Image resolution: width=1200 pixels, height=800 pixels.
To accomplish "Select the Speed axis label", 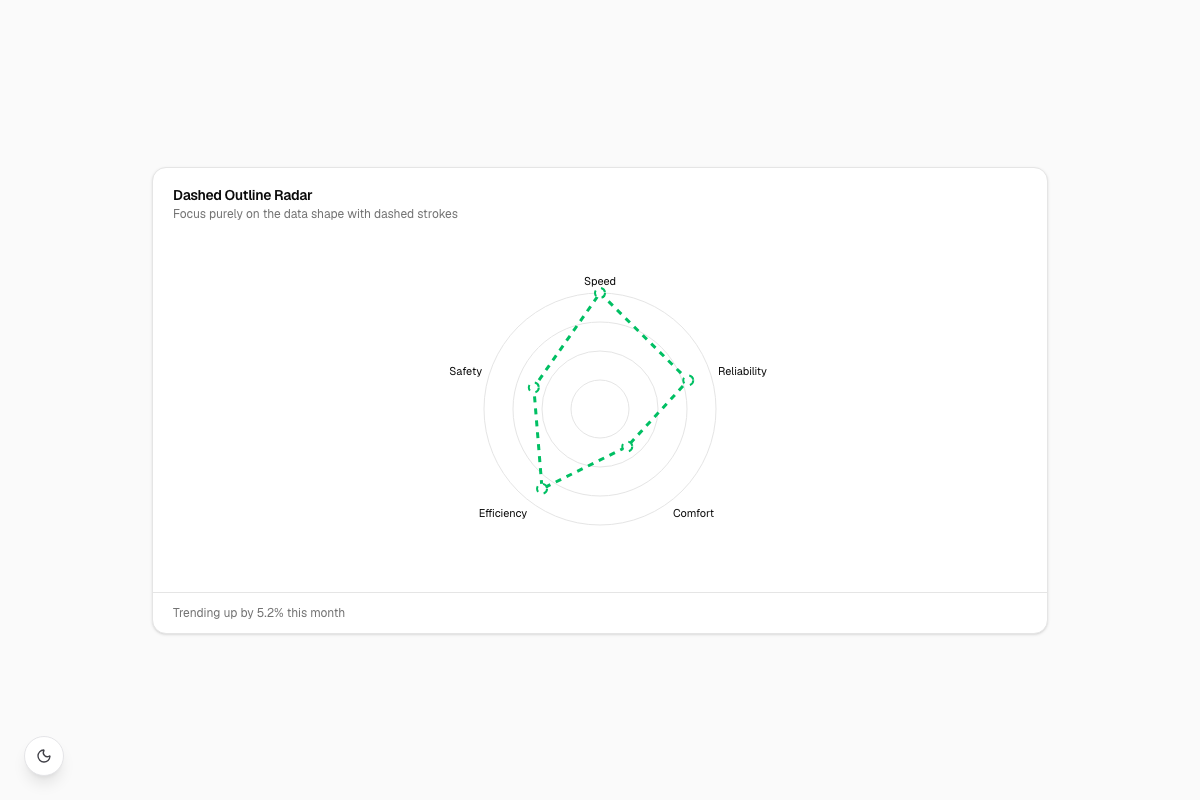I will click(600, 281).
